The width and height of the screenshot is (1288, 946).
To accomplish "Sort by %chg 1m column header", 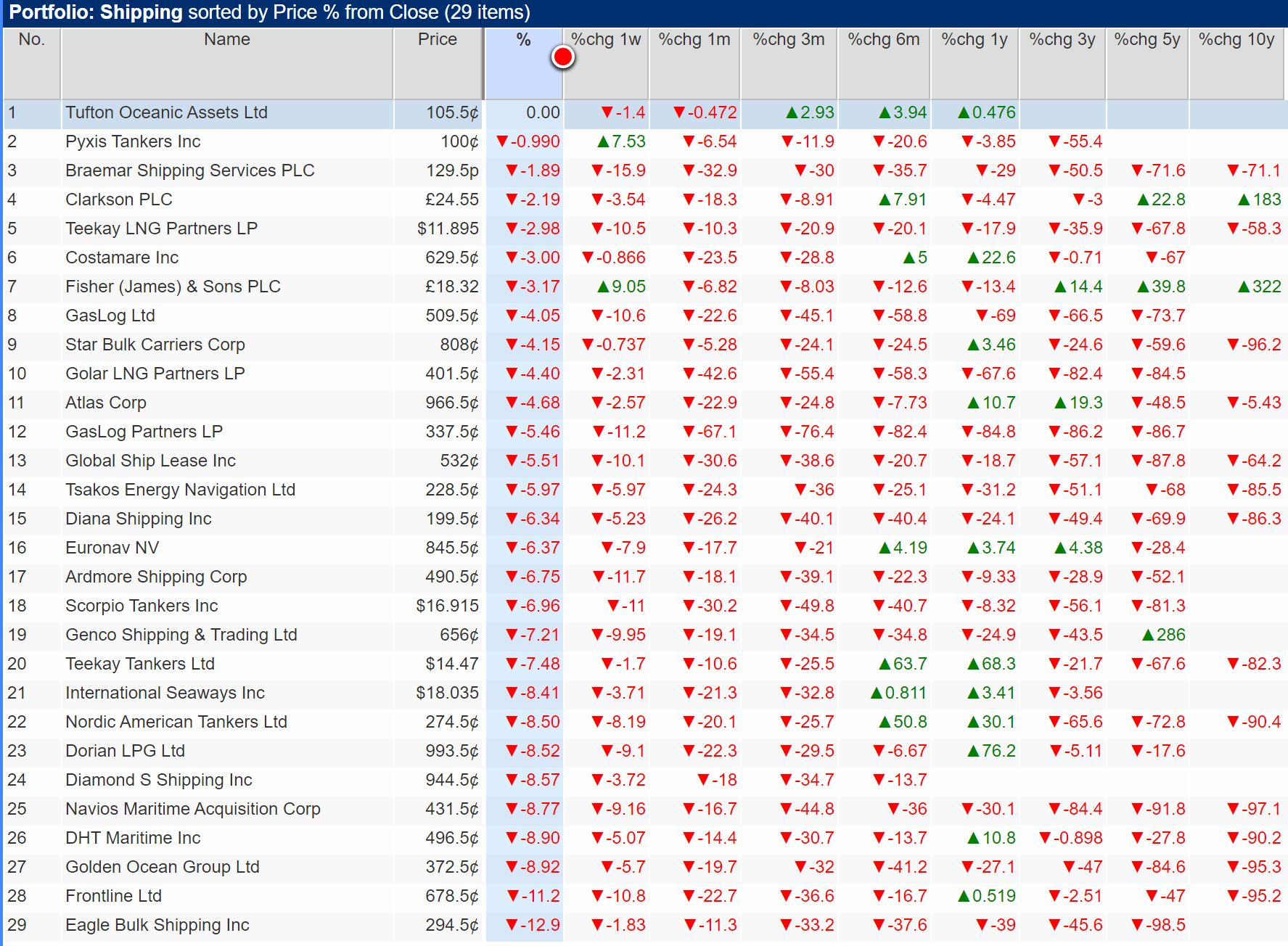I will [x=695, y=63].
